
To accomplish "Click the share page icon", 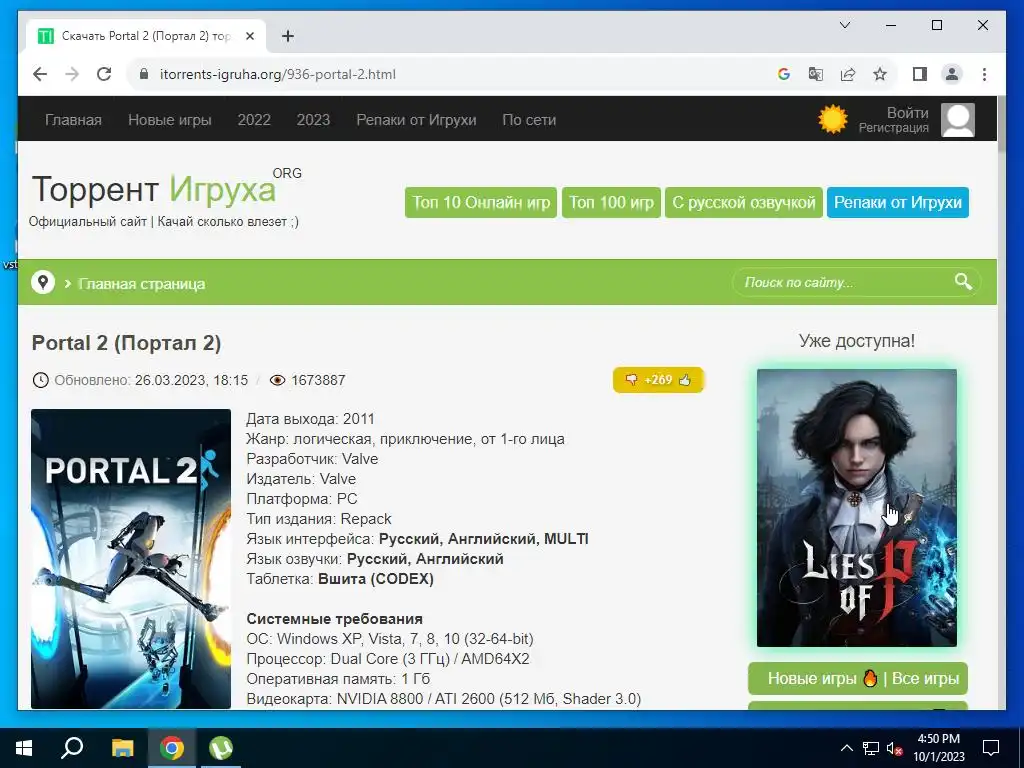I will pos(848,74).
